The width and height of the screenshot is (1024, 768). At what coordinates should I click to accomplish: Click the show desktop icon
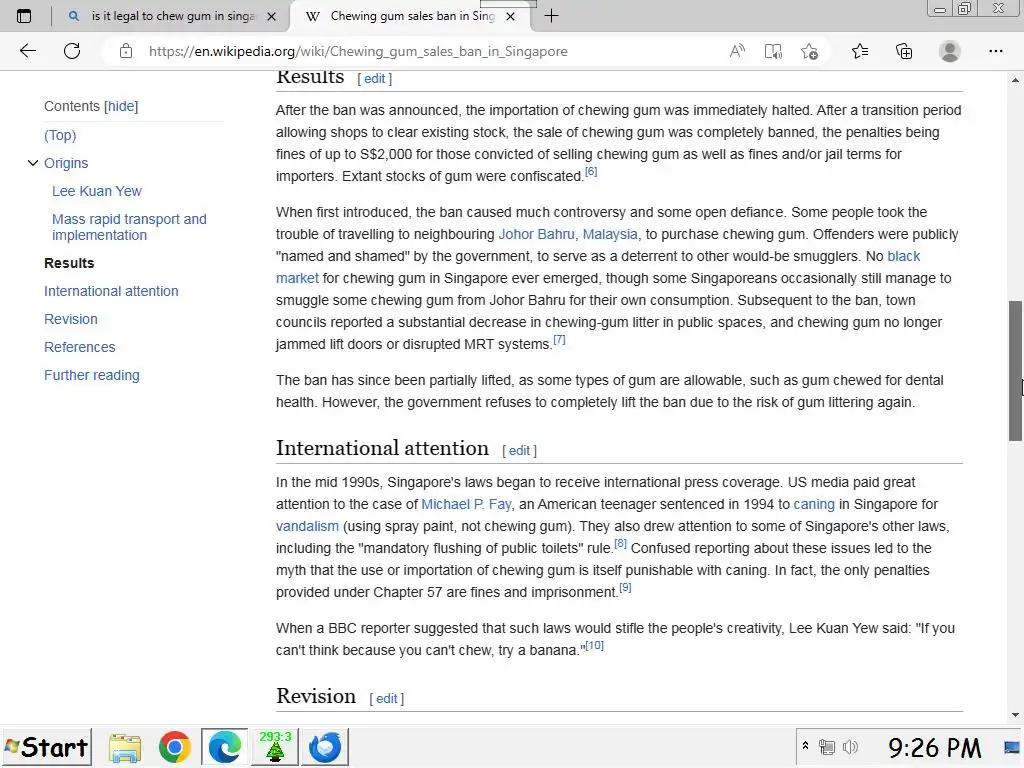[1012, 747]
